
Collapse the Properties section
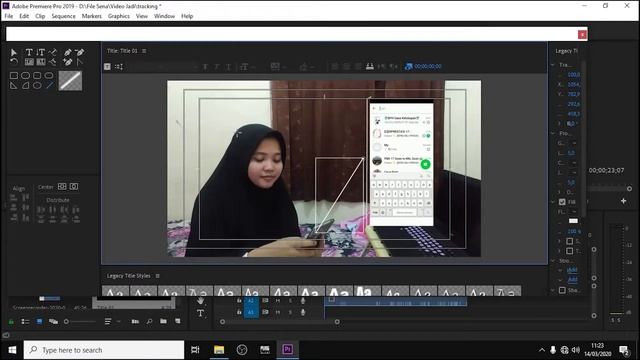[x=553, y=133]
